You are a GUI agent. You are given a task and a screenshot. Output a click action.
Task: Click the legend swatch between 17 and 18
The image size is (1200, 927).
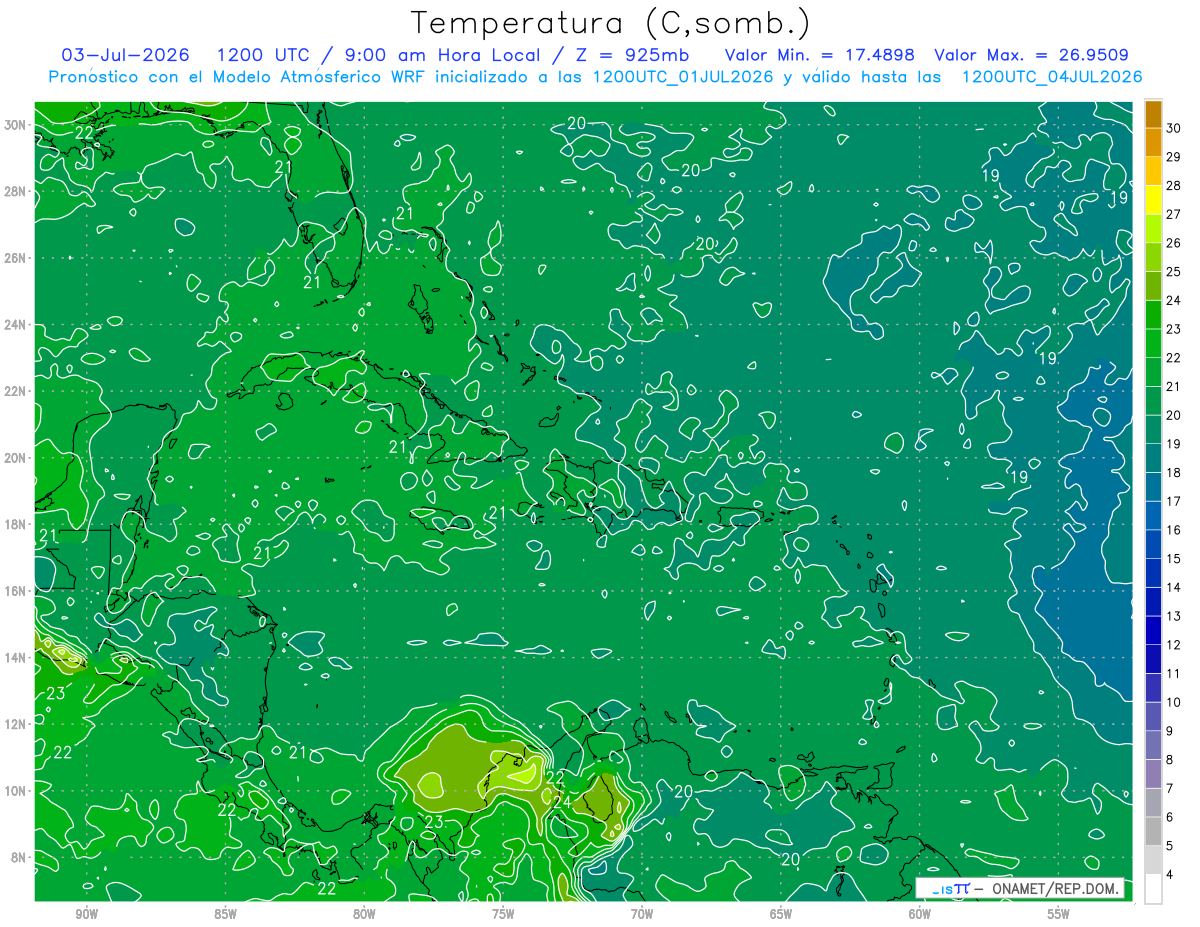click(x=1153, y=487)
